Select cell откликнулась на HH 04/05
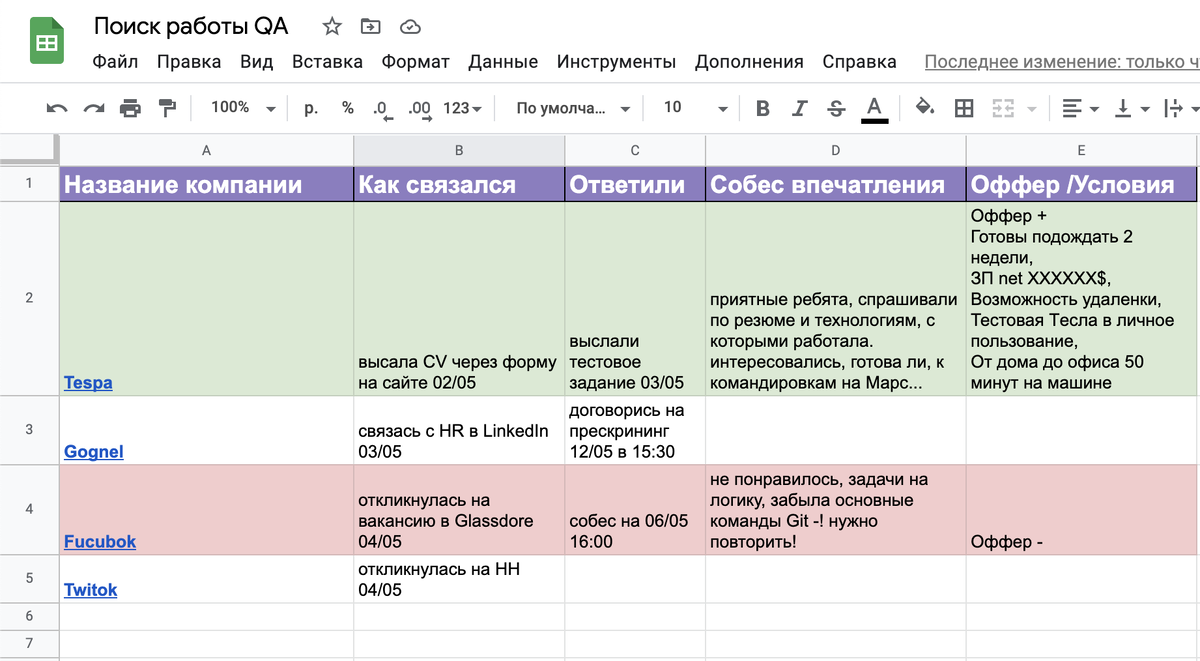Screen dimensions: 1200x661 pos(459,580)
